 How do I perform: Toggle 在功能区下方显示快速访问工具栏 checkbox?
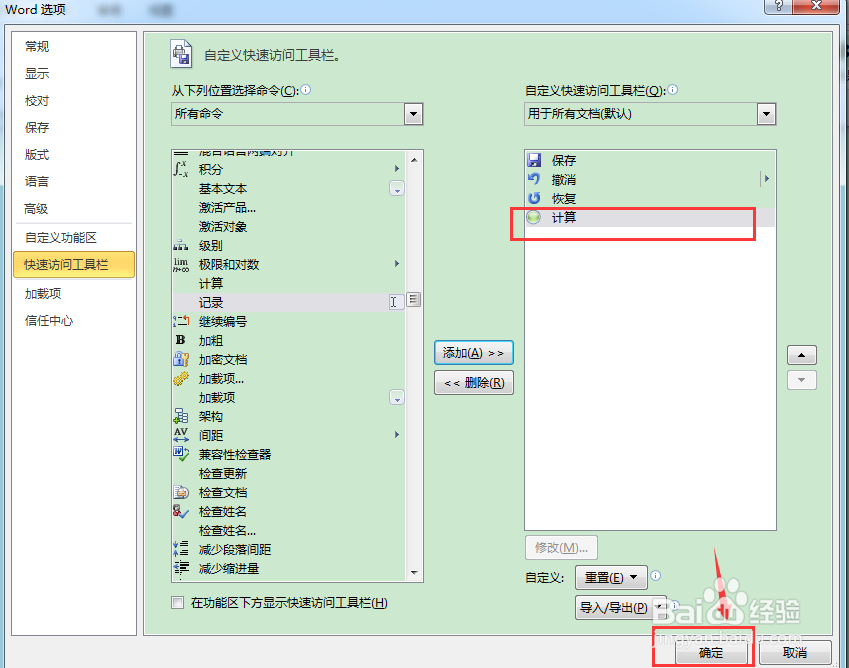[x=178, y=602]
